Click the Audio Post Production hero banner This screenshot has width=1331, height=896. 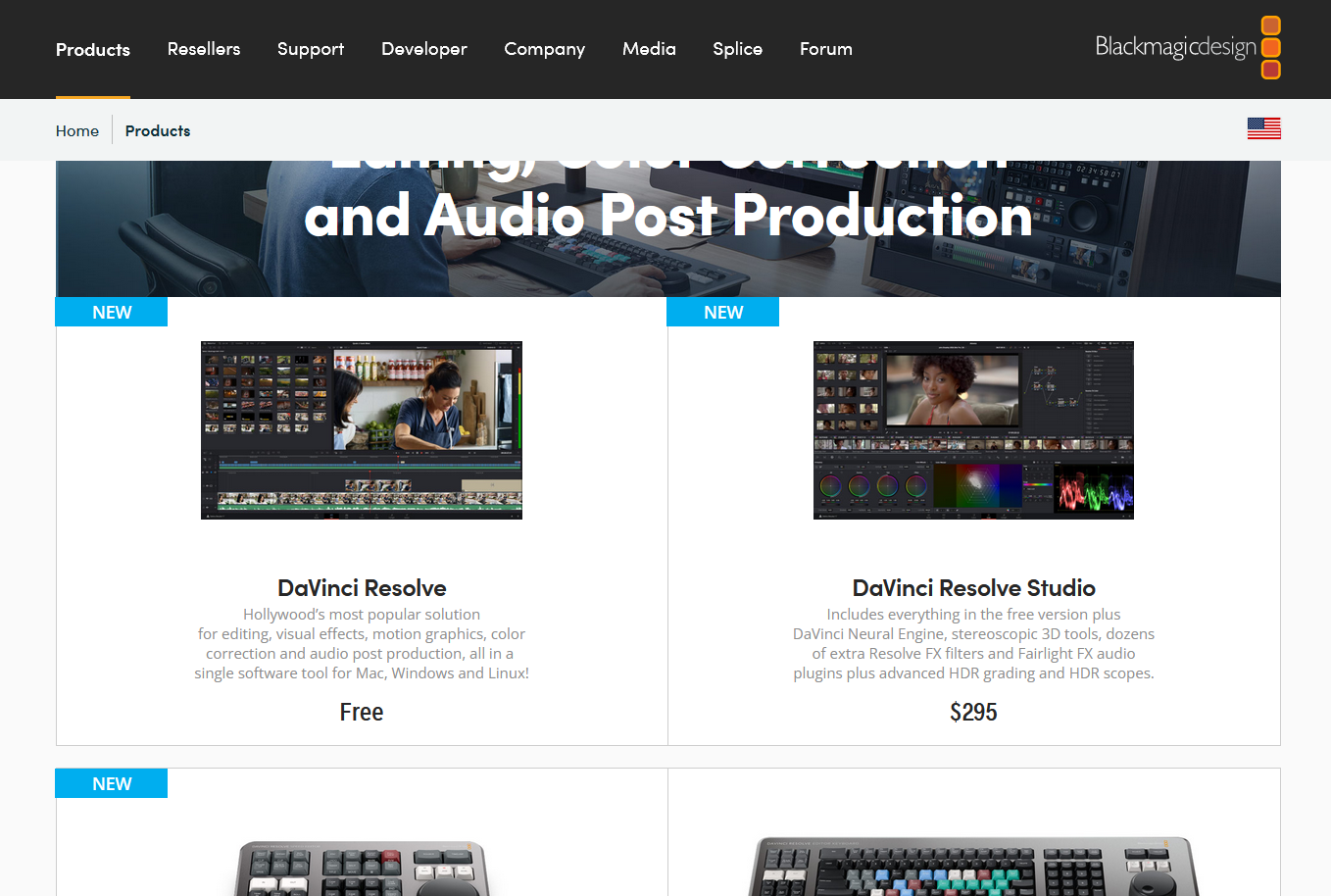click(668, 228)
